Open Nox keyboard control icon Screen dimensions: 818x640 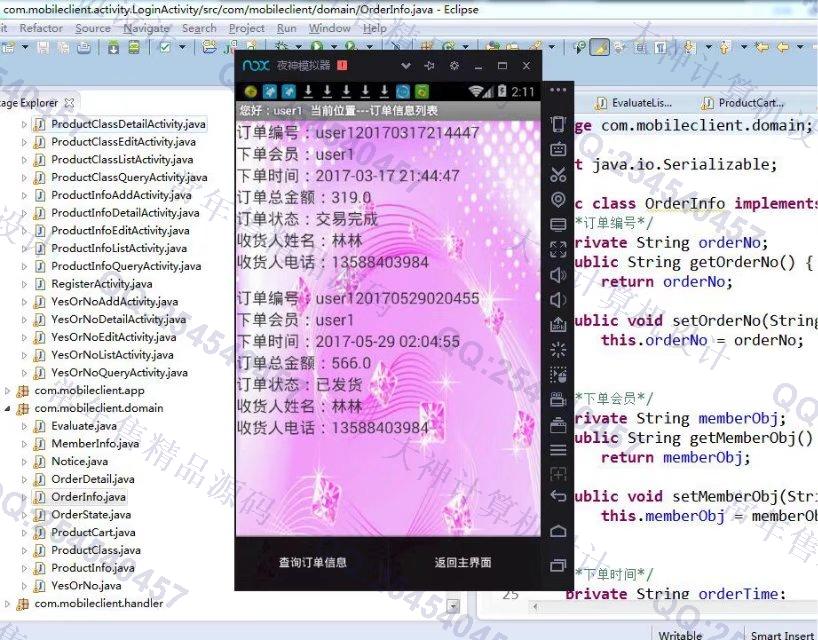point(558,150)
